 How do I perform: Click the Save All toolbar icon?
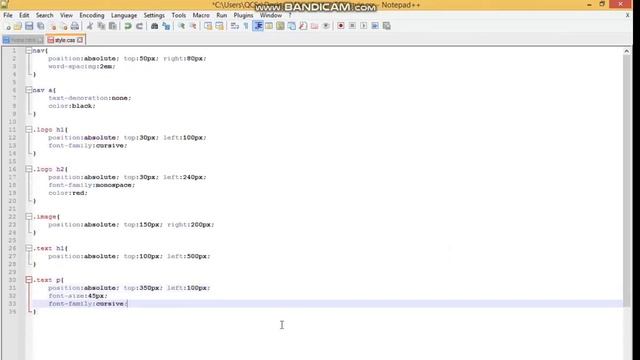point(41,26)
